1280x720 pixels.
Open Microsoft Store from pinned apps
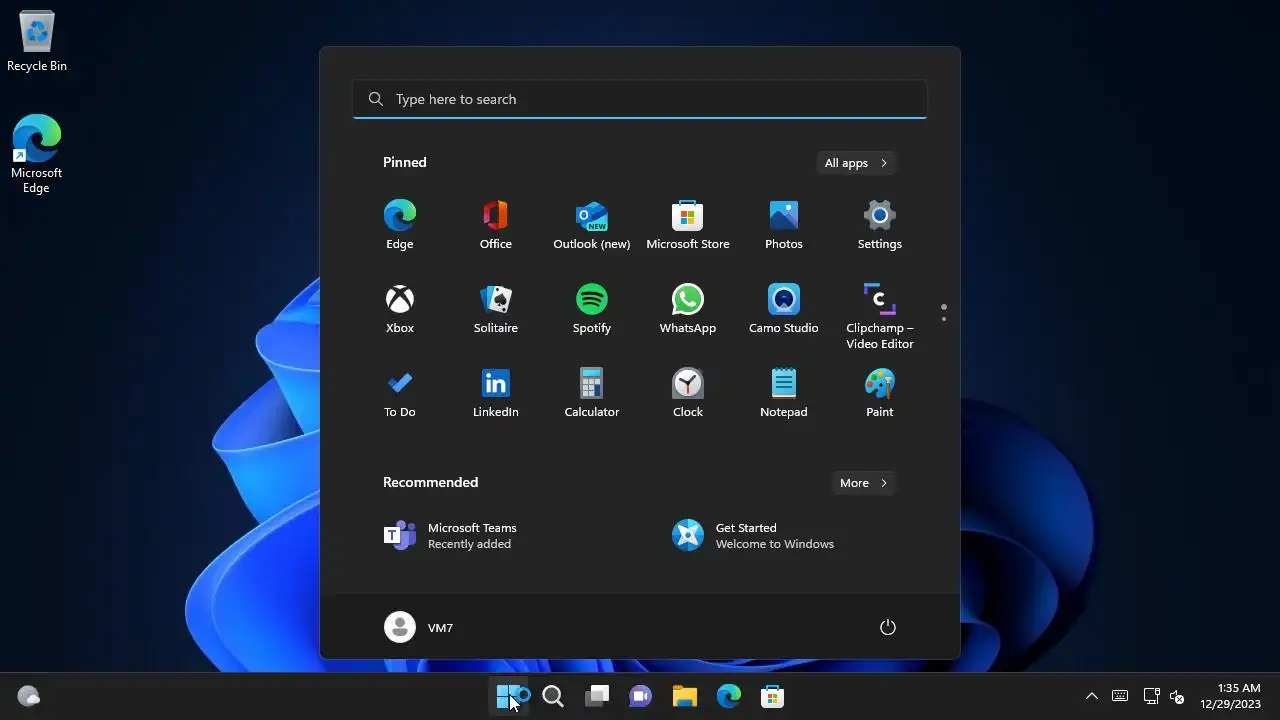(x=688, y=226)
